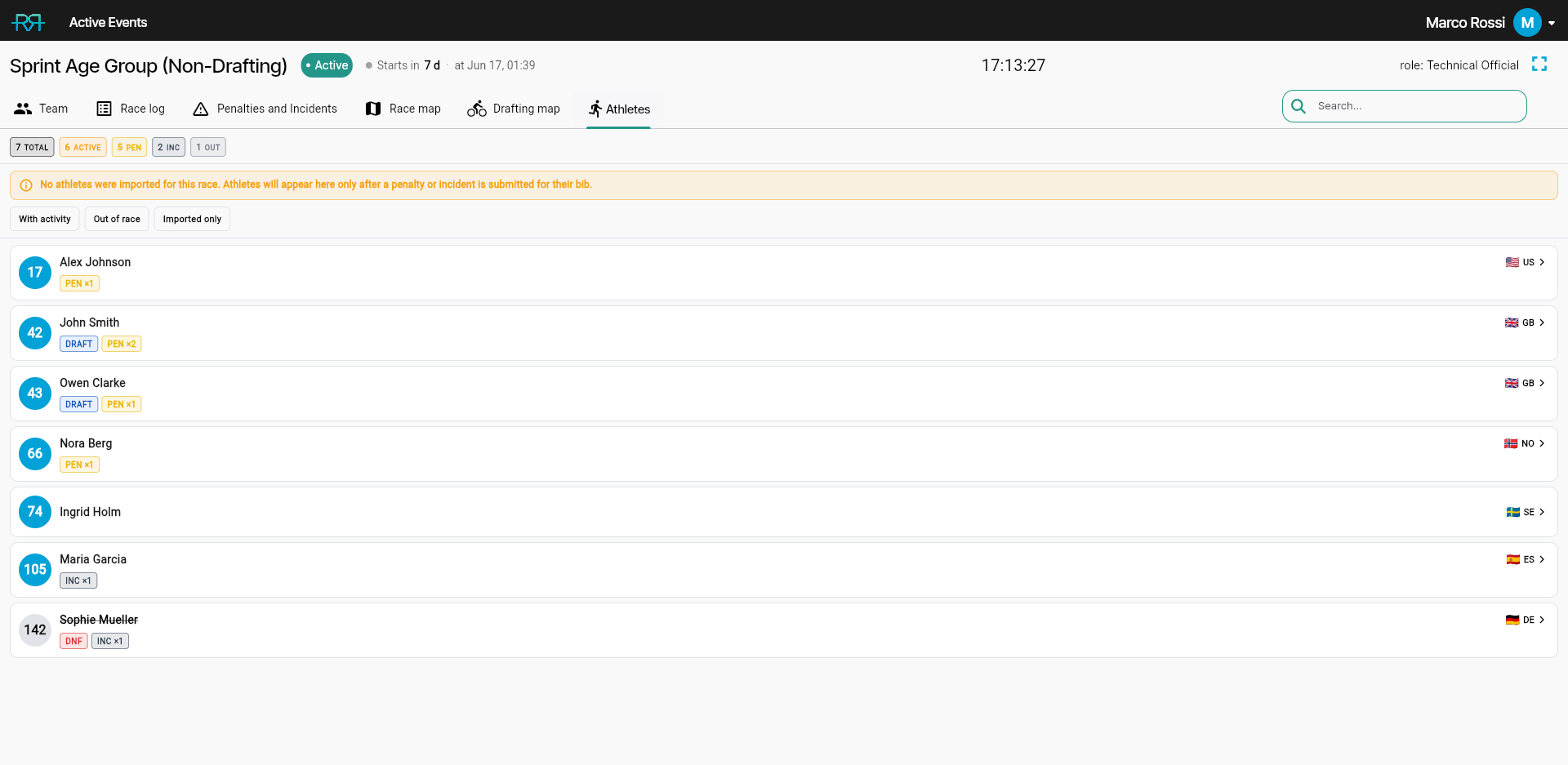Click the GB flag on John Smith row

point(1512,322)
